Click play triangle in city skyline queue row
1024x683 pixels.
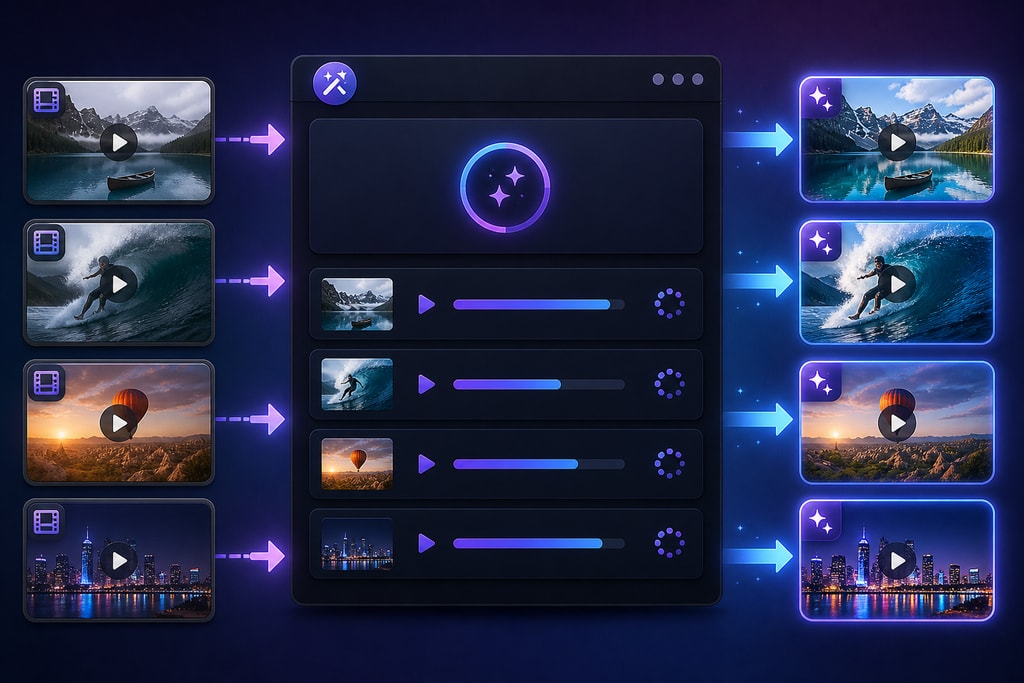coord(426,543)
